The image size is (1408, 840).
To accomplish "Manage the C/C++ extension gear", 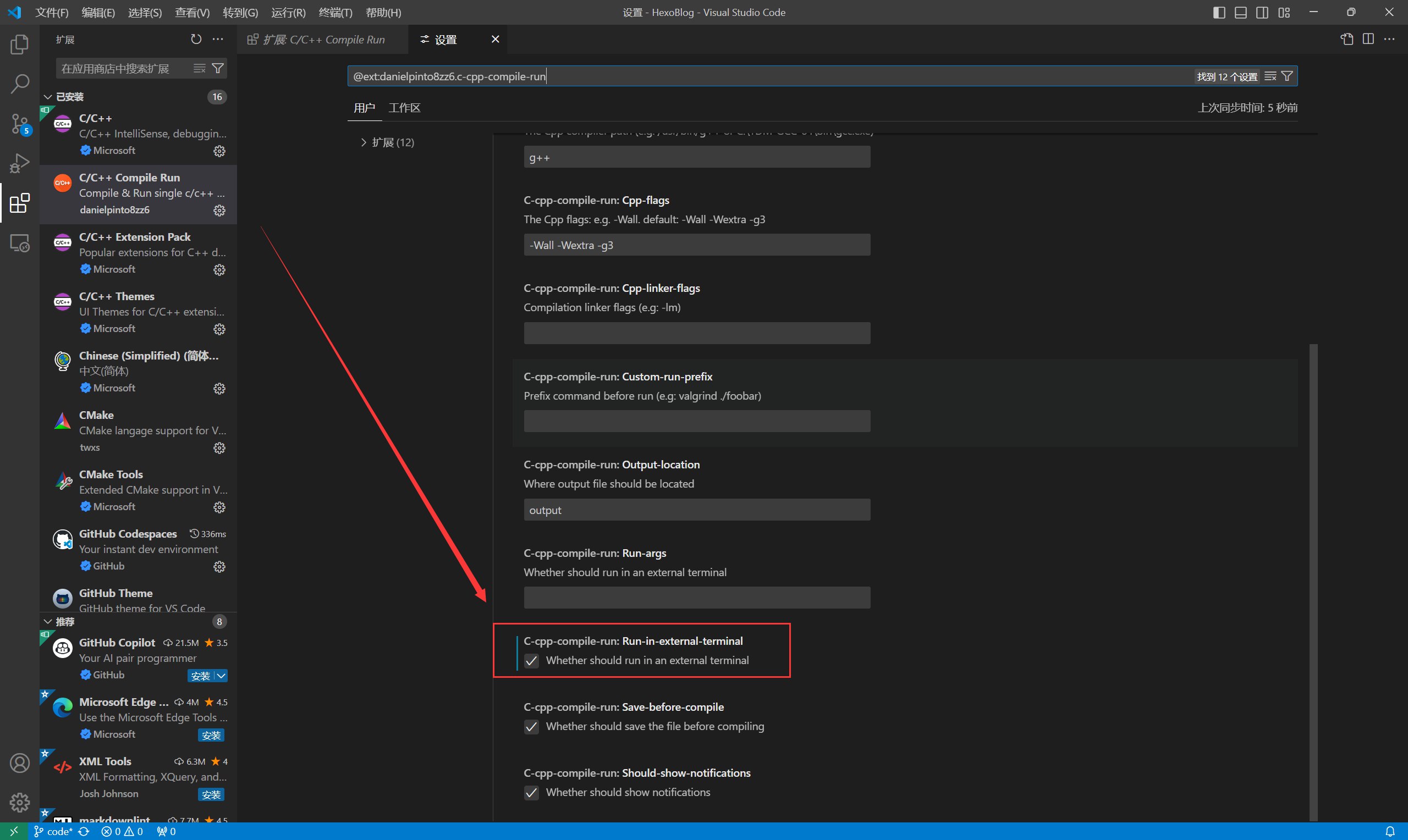I will pyautogui.click(x=219, y=151).
